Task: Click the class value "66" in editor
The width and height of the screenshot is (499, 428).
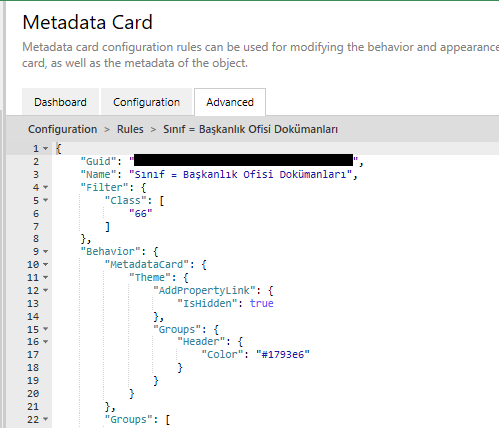Action: [x=141, y=213]
